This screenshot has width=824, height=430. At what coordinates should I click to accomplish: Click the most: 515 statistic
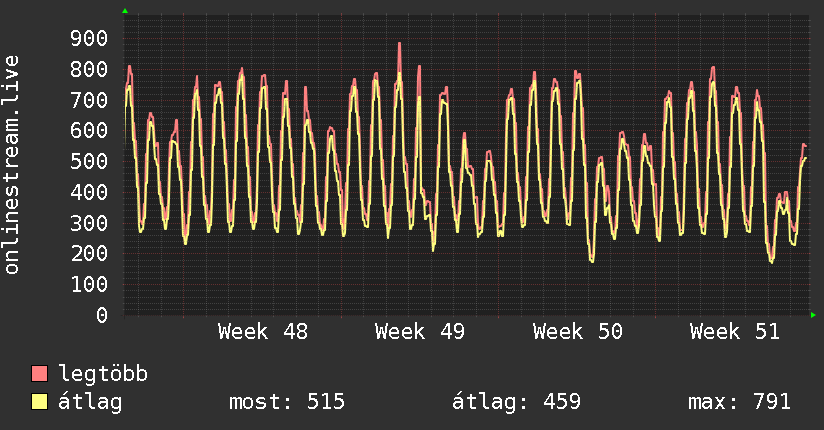[287, 402]
